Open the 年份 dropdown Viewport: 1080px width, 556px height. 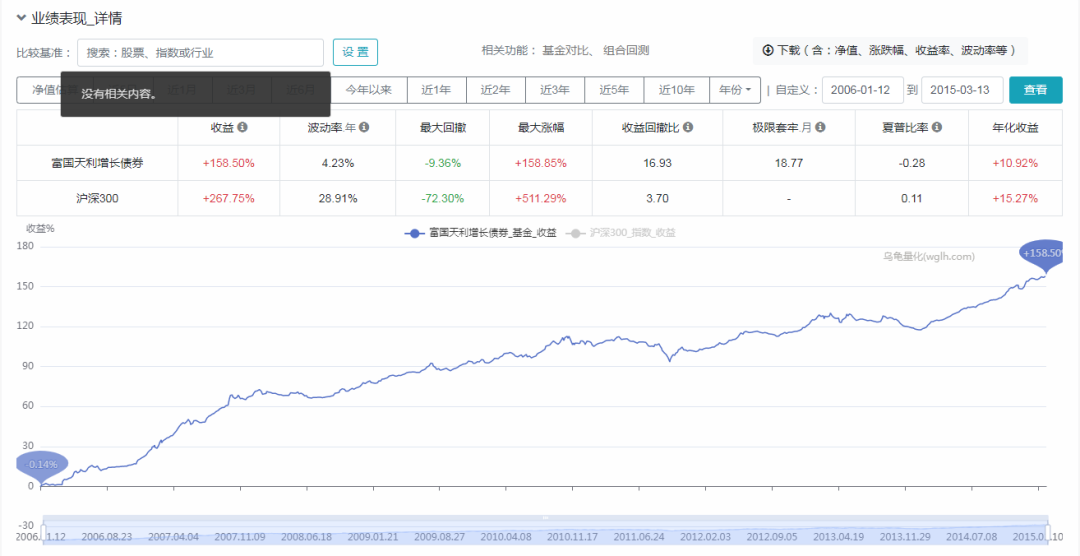(x=735, y=90)
